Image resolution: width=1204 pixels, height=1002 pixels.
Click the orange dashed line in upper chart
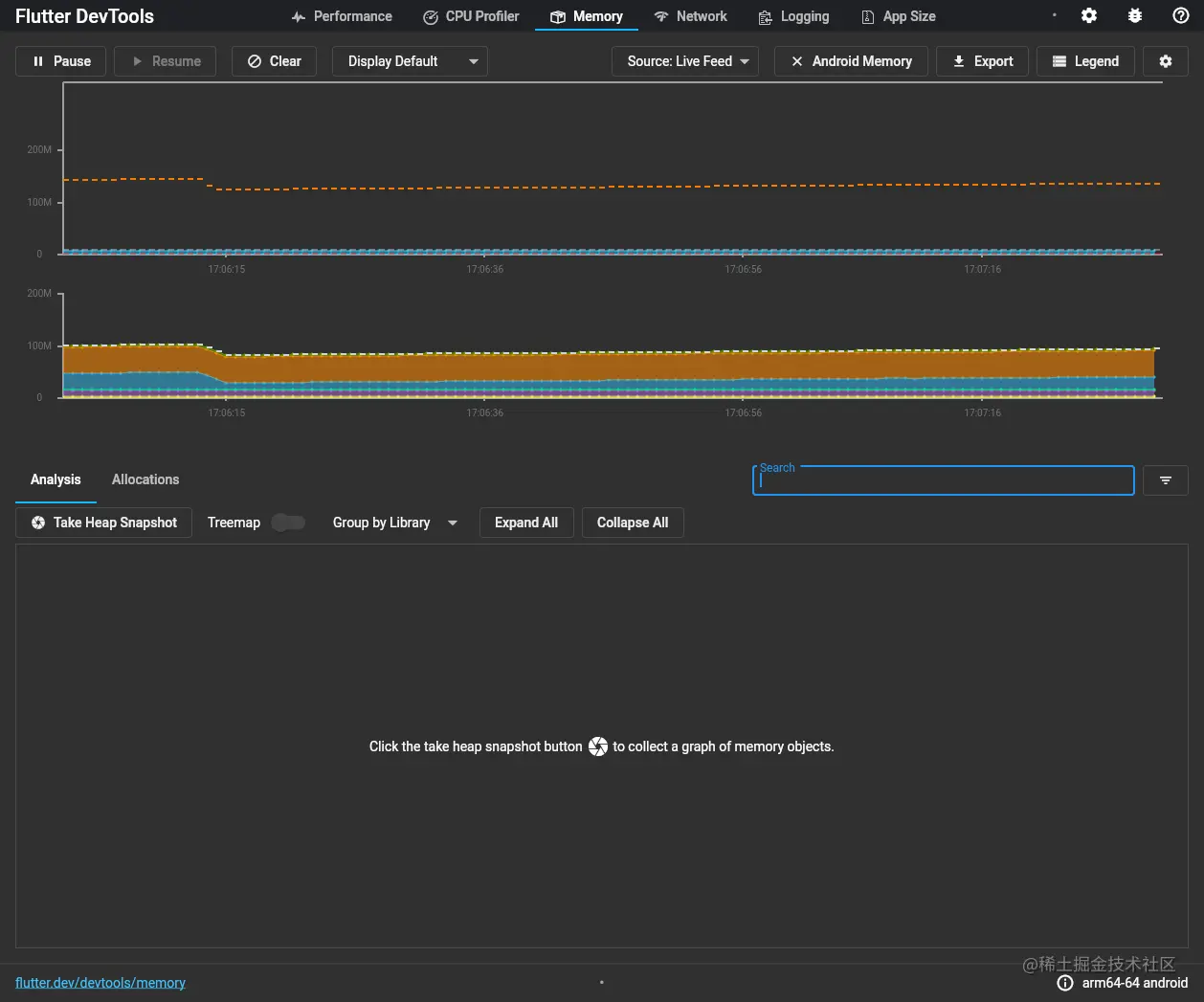click(613, 187)
